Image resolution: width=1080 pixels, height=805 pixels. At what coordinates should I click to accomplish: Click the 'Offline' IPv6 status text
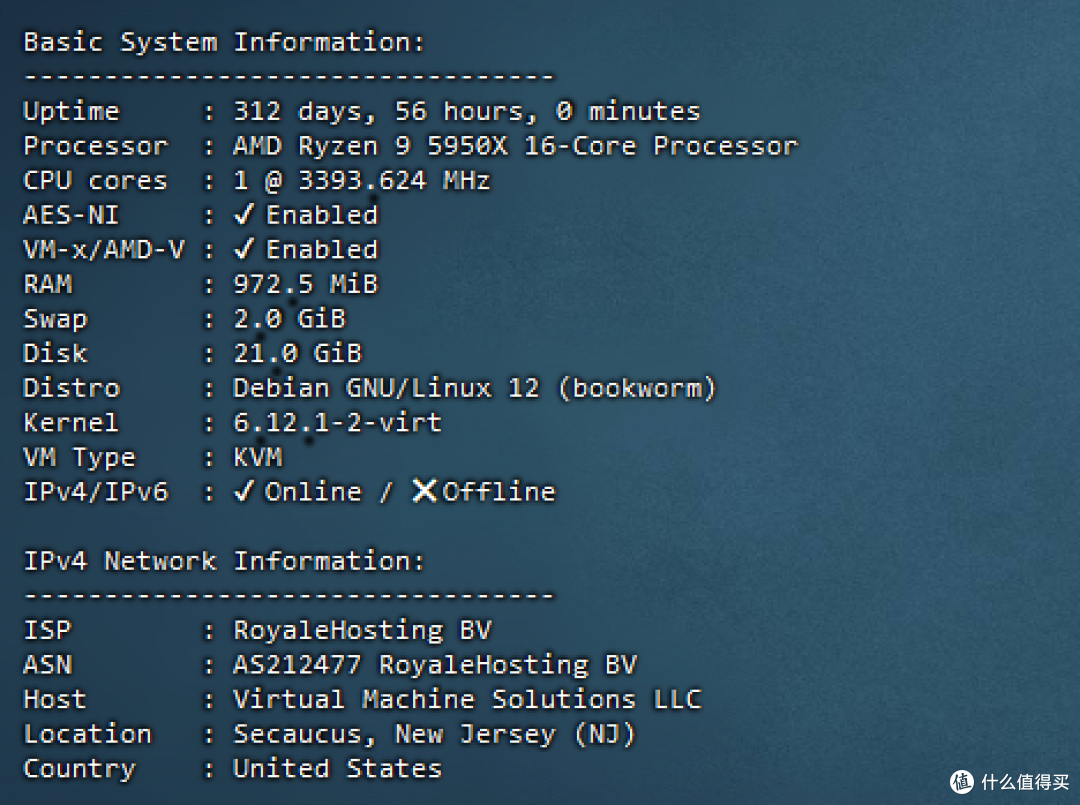click(x=499, y=492)
